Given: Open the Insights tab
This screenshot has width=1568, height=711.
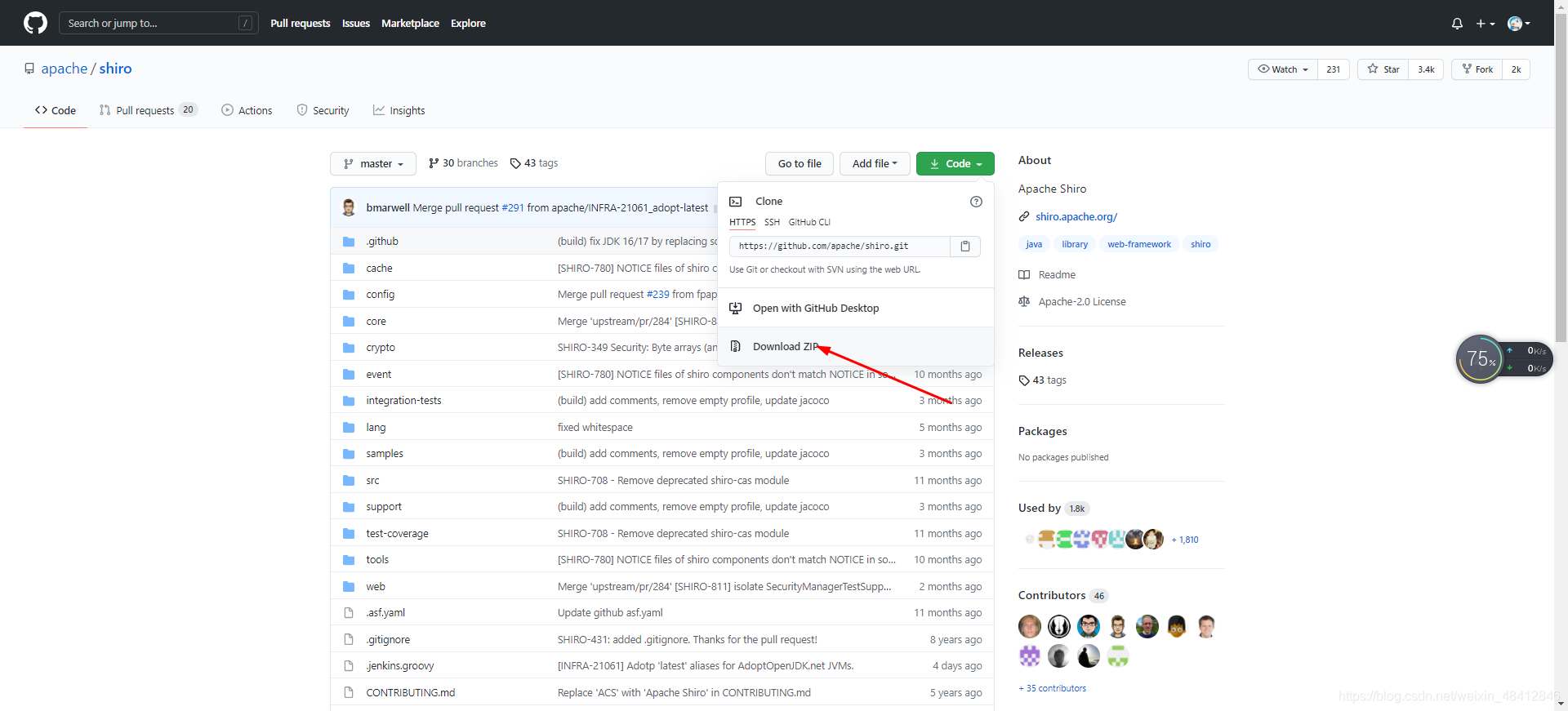Looking at the screenshot, I should (399, 110).
